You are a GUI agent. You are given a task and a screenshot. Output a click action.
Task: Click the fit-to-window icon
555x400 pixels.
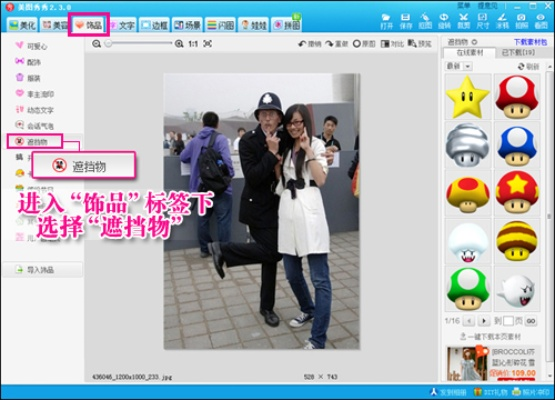(x=208, y=44)
